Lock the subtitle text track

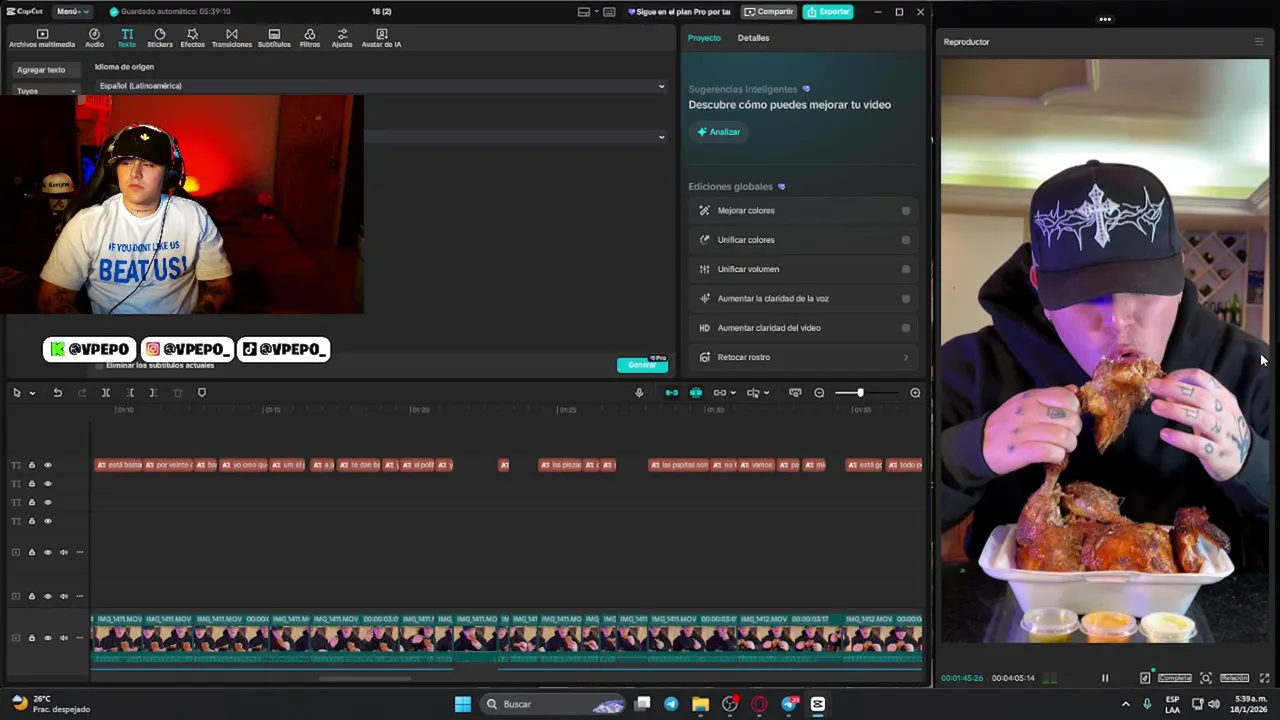tap(31, 465)
